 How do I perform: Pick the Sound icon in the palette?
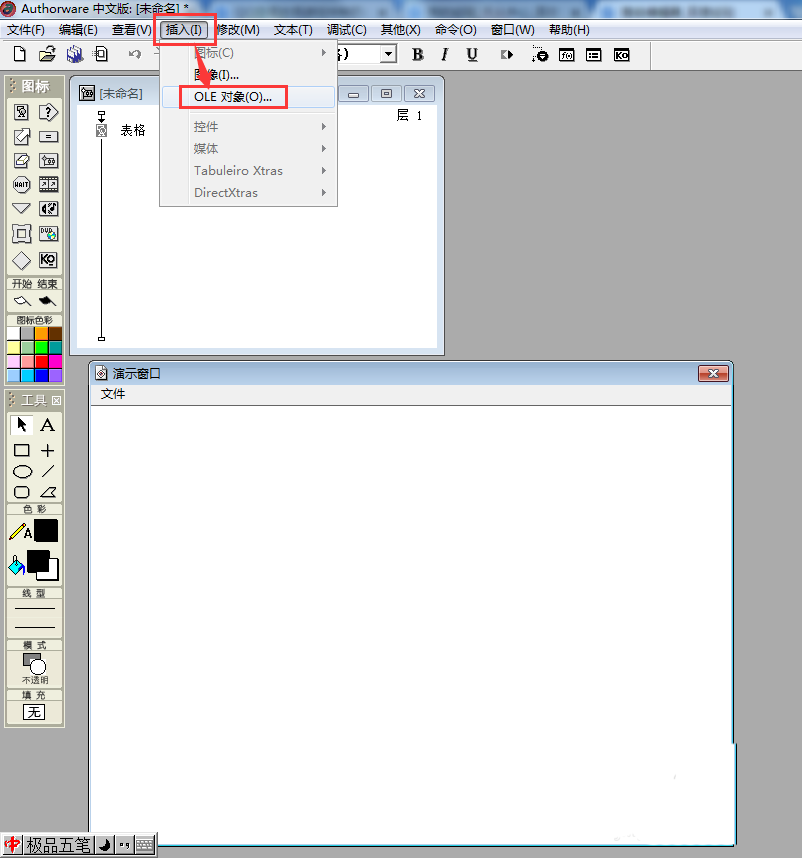click(48, 208)
